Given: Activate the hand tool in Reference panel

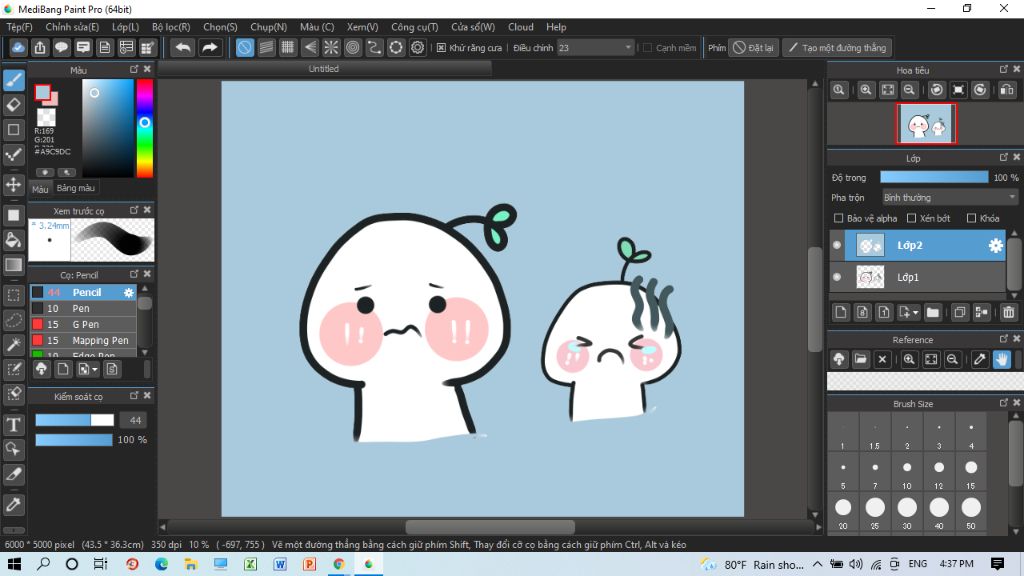Looking at the screenshot, I should (1002, 359).
